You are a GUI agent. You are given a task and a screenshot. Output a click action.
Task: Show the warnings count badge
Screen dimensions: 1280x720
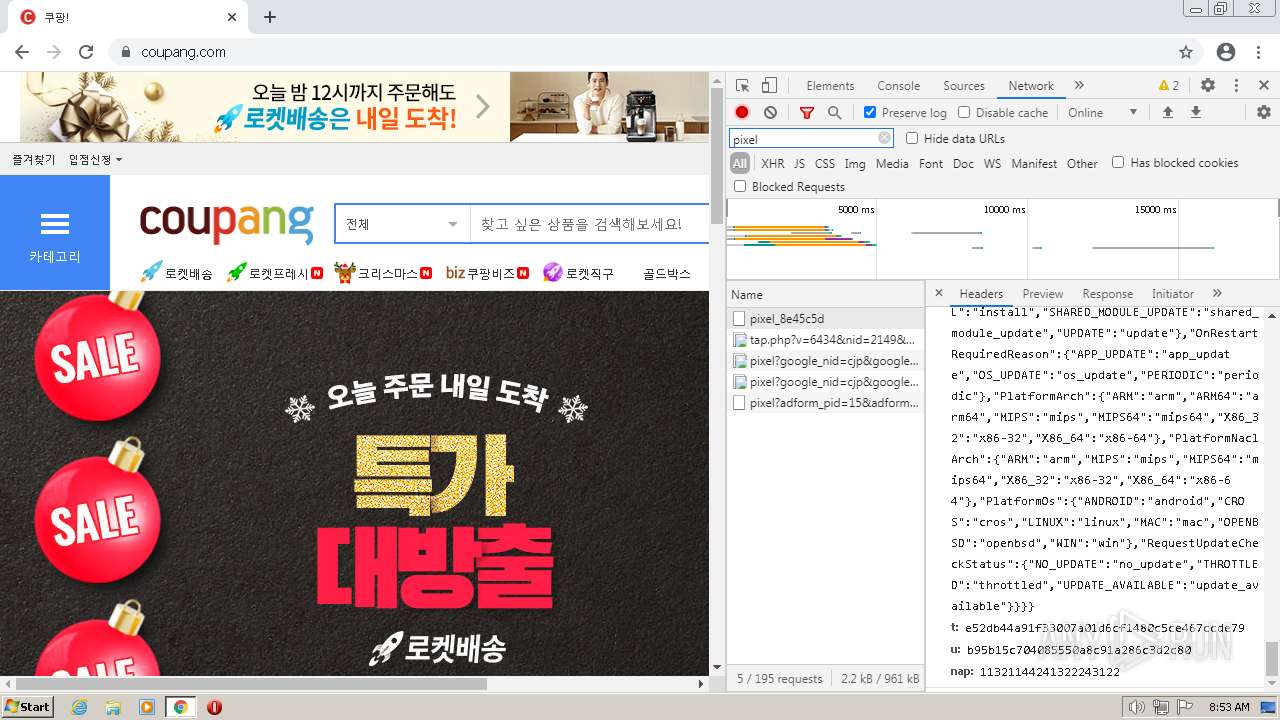coord(1169,86)
